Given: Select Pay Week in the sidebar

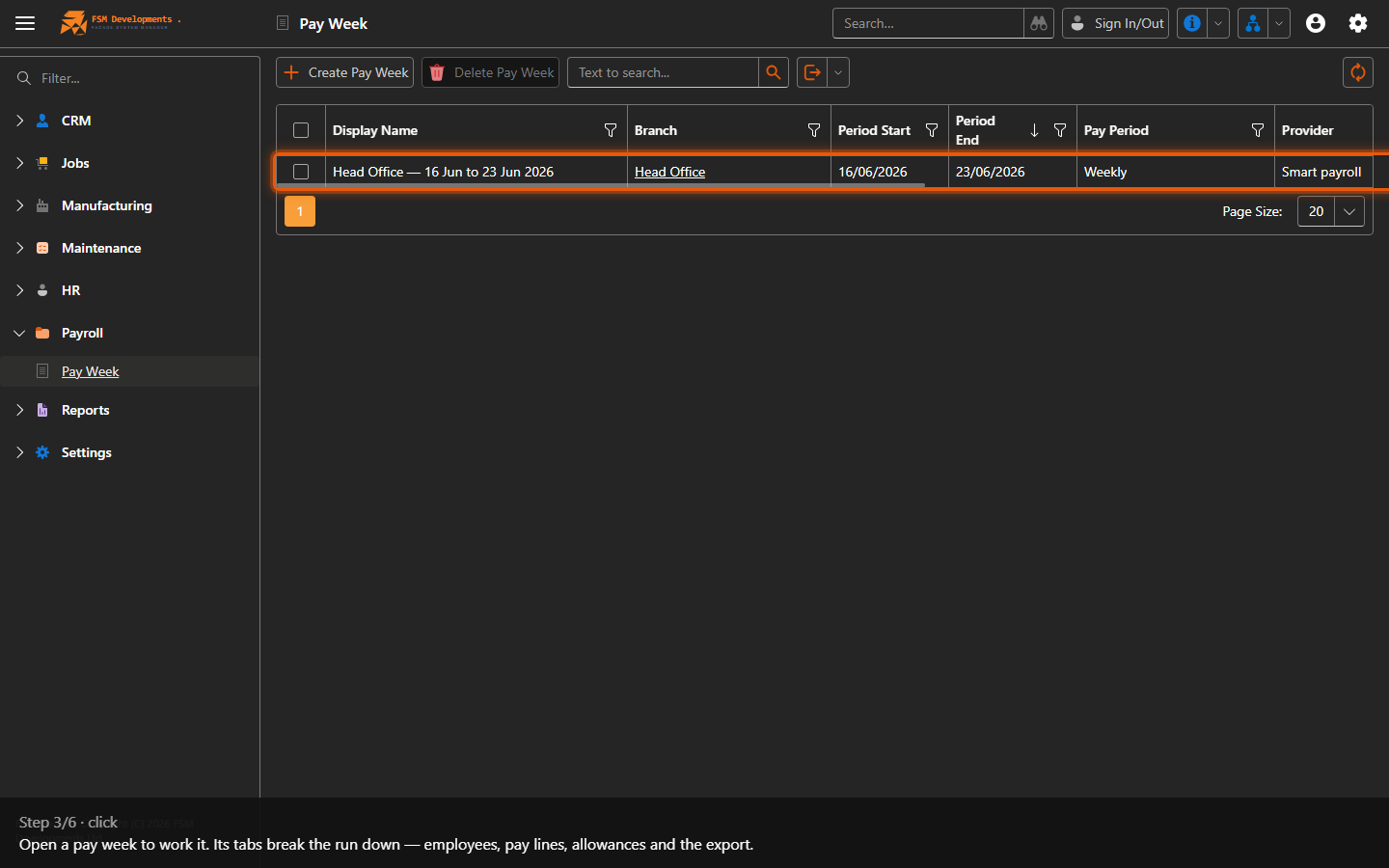Looking at the screenshot, I should (x=90, y=371).
